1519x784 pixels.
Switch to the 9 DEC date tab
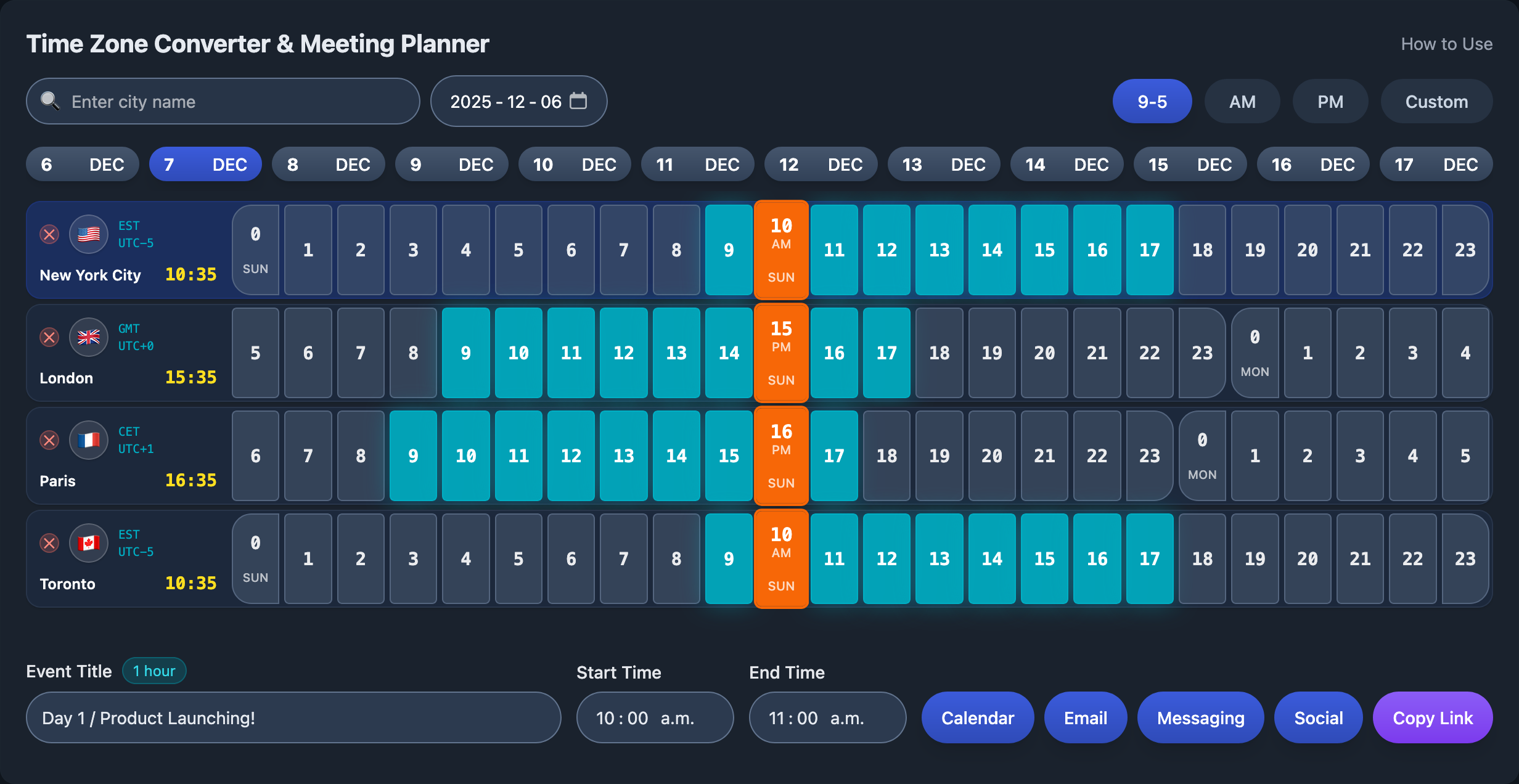click(451, 165)
